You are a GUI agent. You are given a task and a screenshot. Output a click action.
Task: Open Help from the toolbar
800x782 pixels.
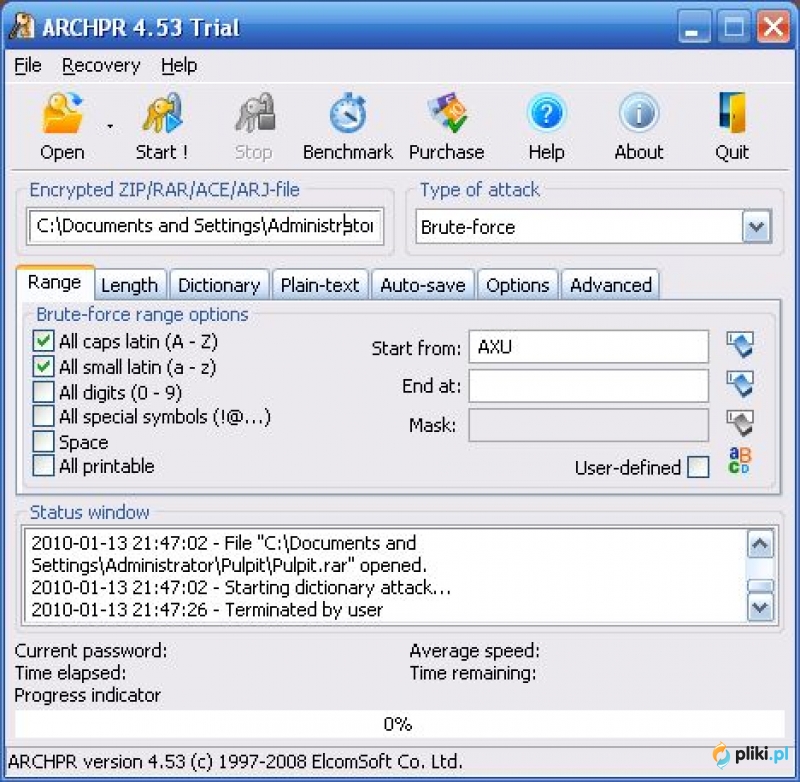546,127
